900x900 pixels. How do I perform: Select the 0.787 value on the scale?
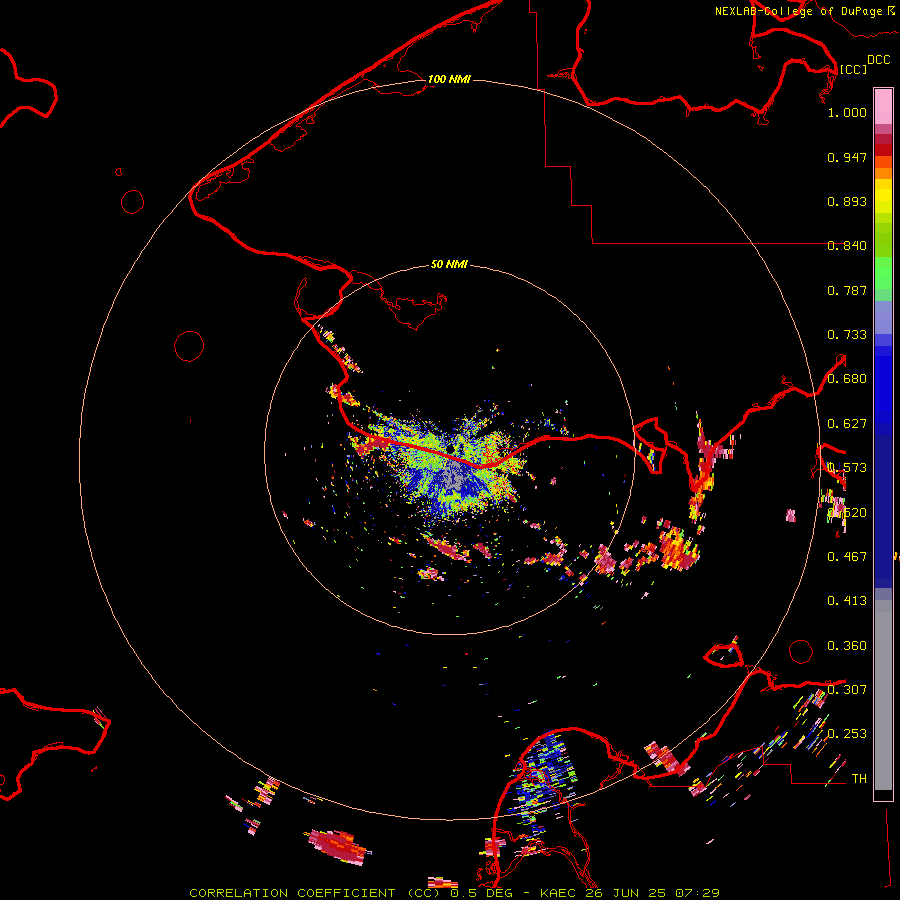(847, 290)
